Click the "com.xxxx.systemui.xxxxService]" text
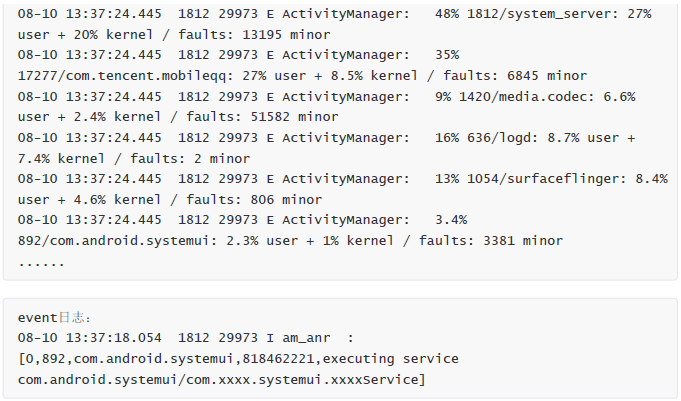This screenshot has width=681, height=401. coord(305,380)
